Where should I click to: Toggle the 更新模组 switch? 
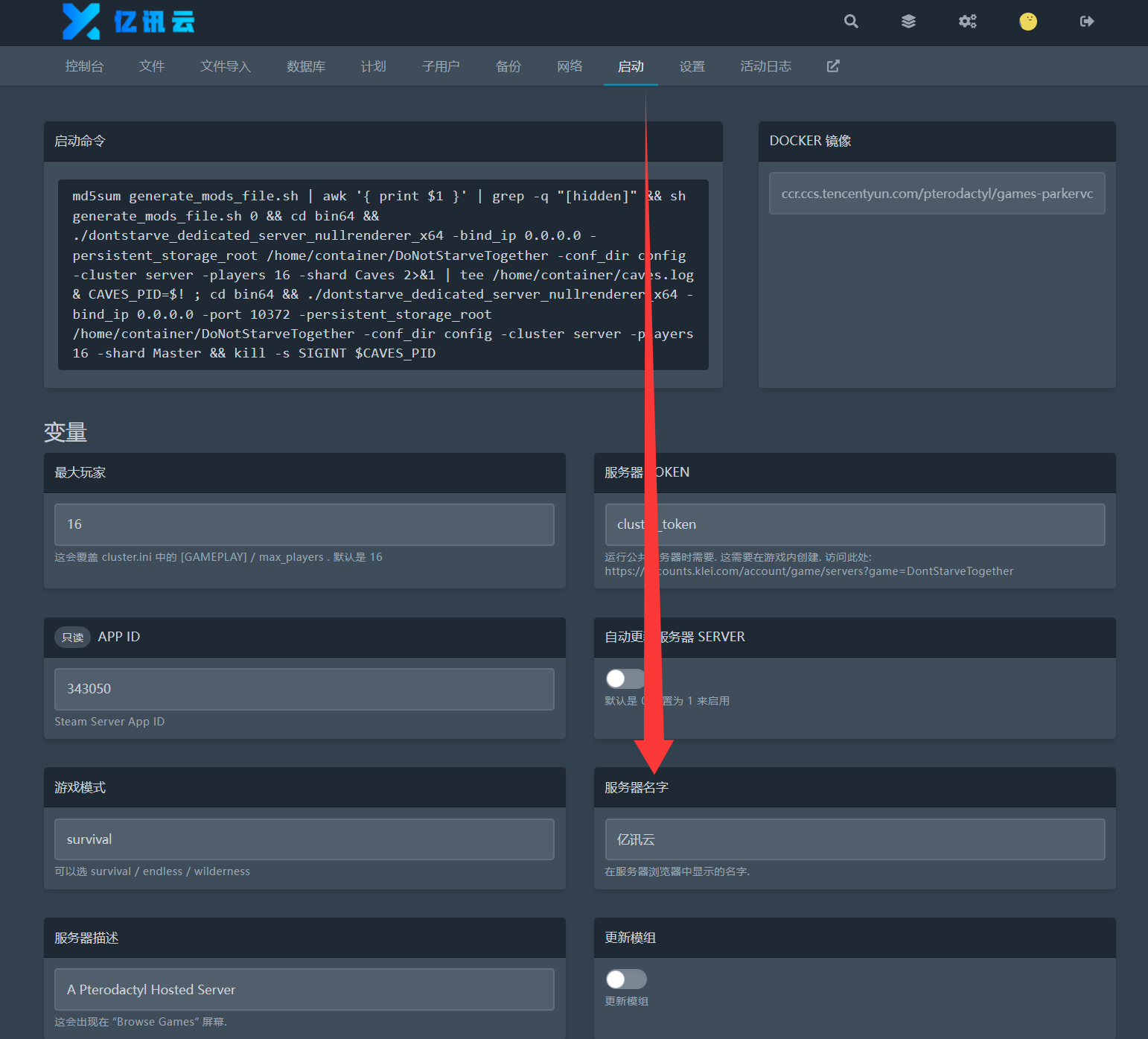[626, 979]
